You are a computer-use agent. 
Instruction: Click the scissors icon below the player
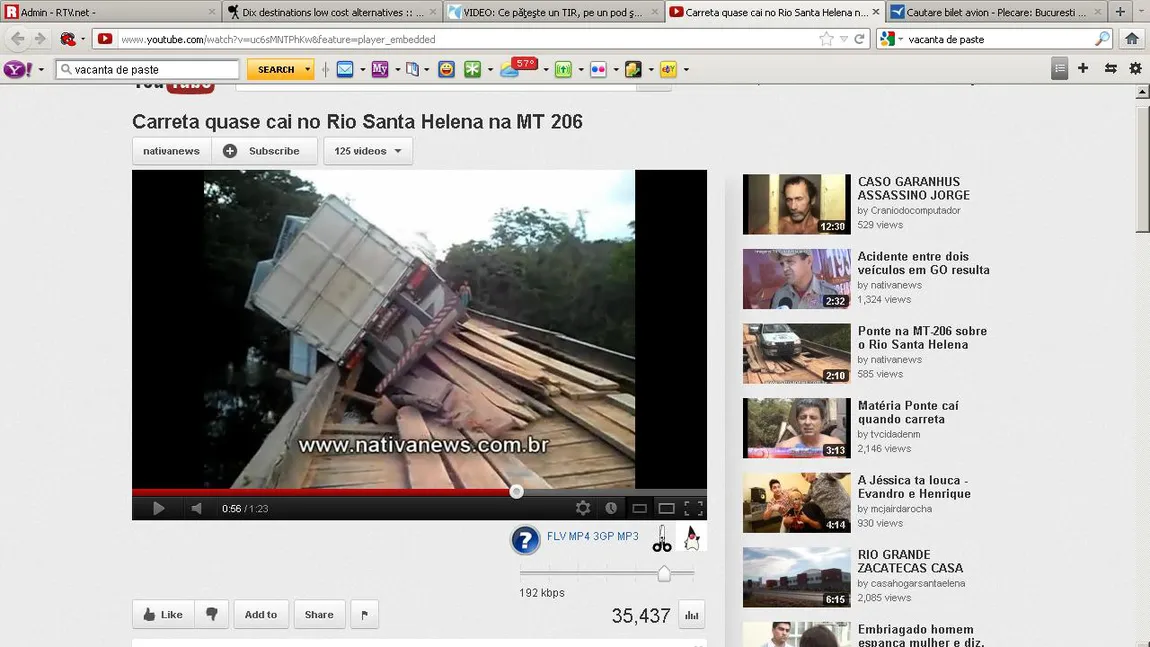662,539
